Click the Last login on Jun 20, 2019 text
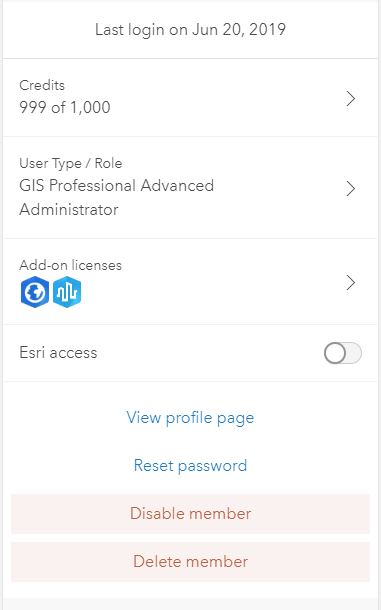381x610 pixels. (x=190, y=30)
